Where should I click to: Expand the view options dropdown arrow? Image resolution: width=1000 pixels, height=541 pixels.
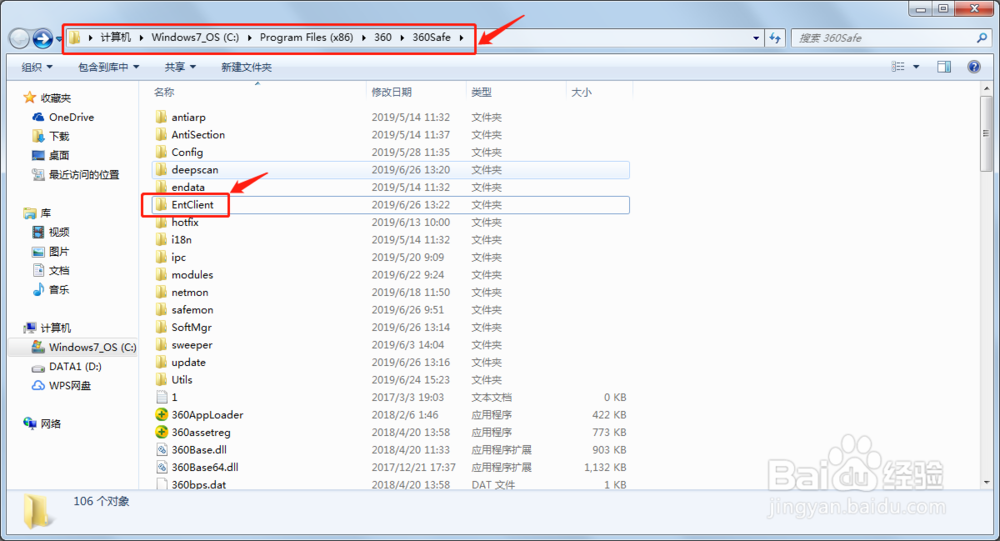tap(916, 67)
